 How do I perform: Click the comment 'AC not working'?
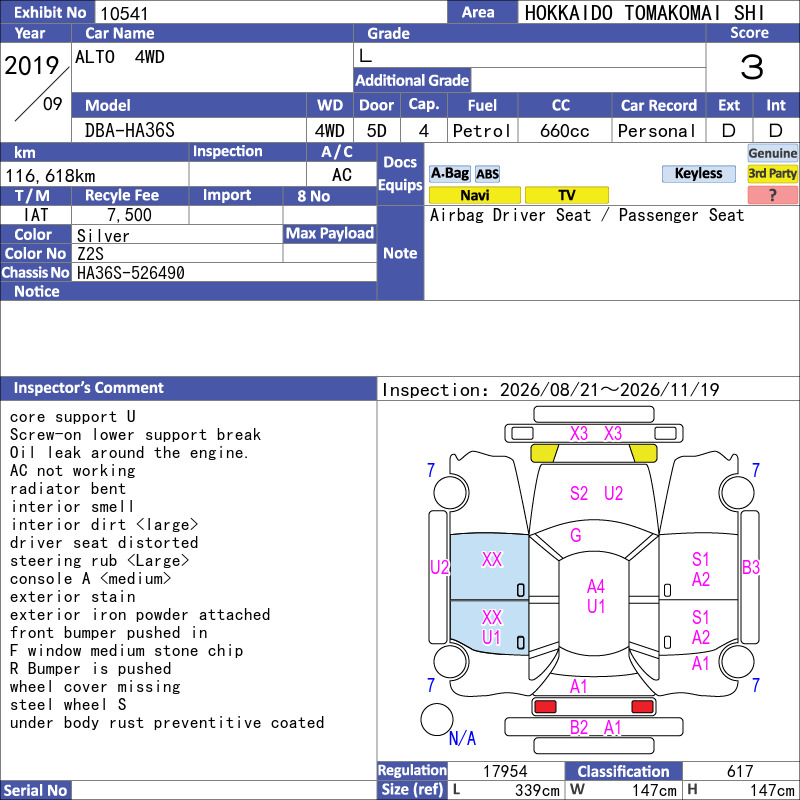coord(72,470)
